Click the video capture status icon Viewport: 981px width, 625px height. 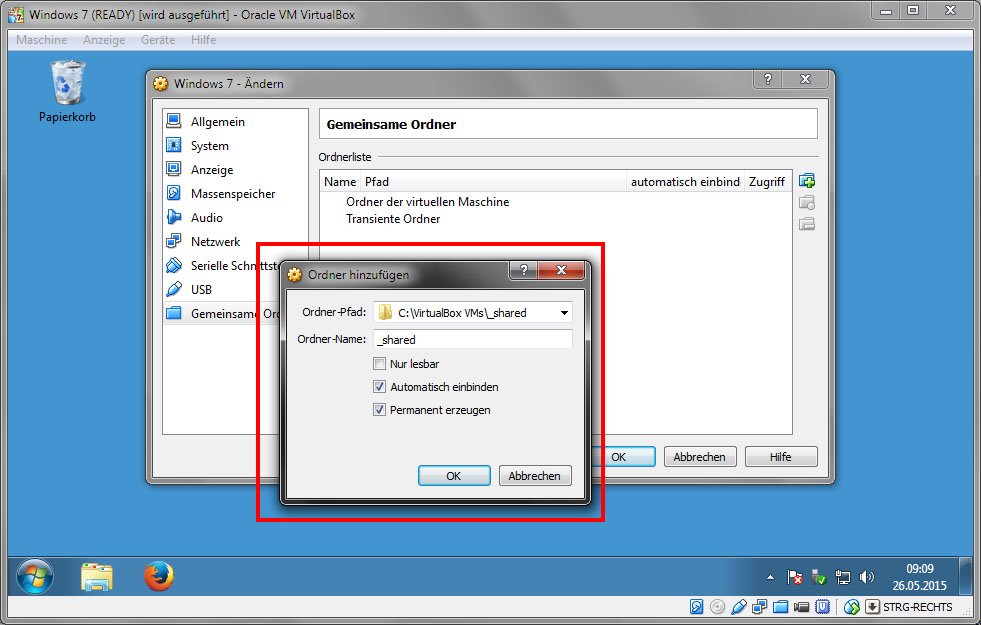coord(801,606)
